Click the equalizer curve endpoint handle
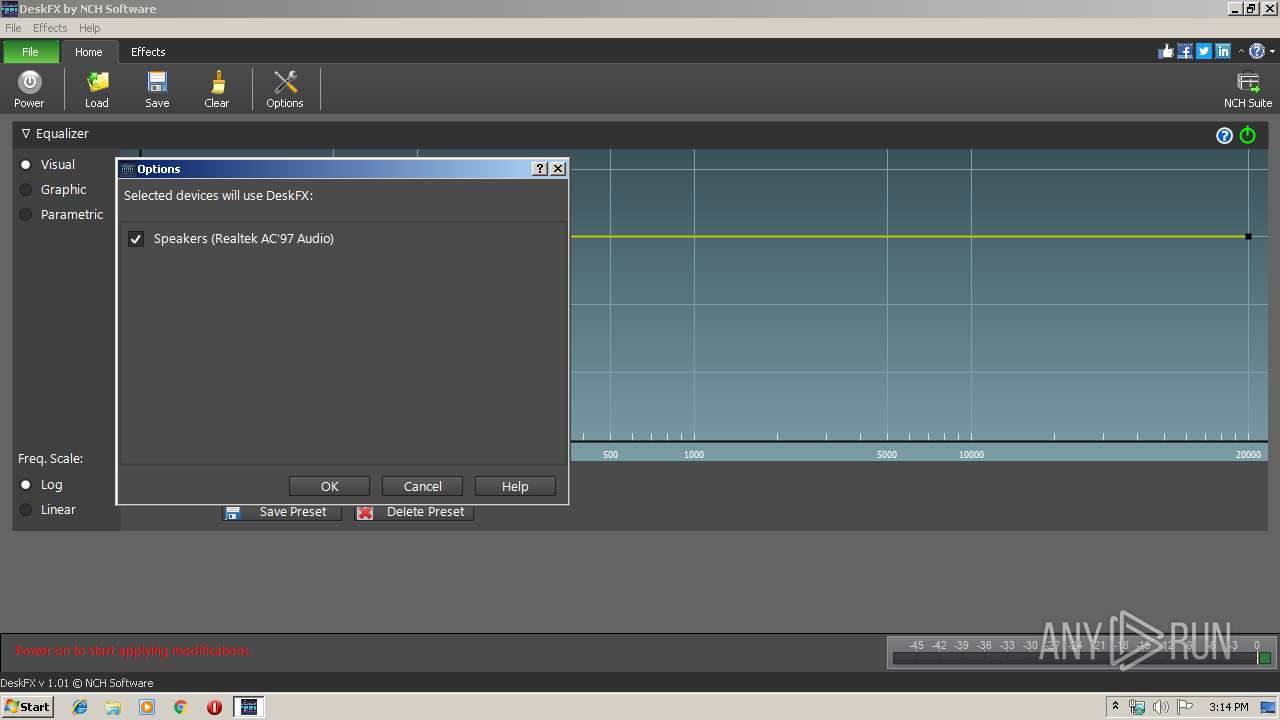The image size is (1280, 720). click(1248, 236)
